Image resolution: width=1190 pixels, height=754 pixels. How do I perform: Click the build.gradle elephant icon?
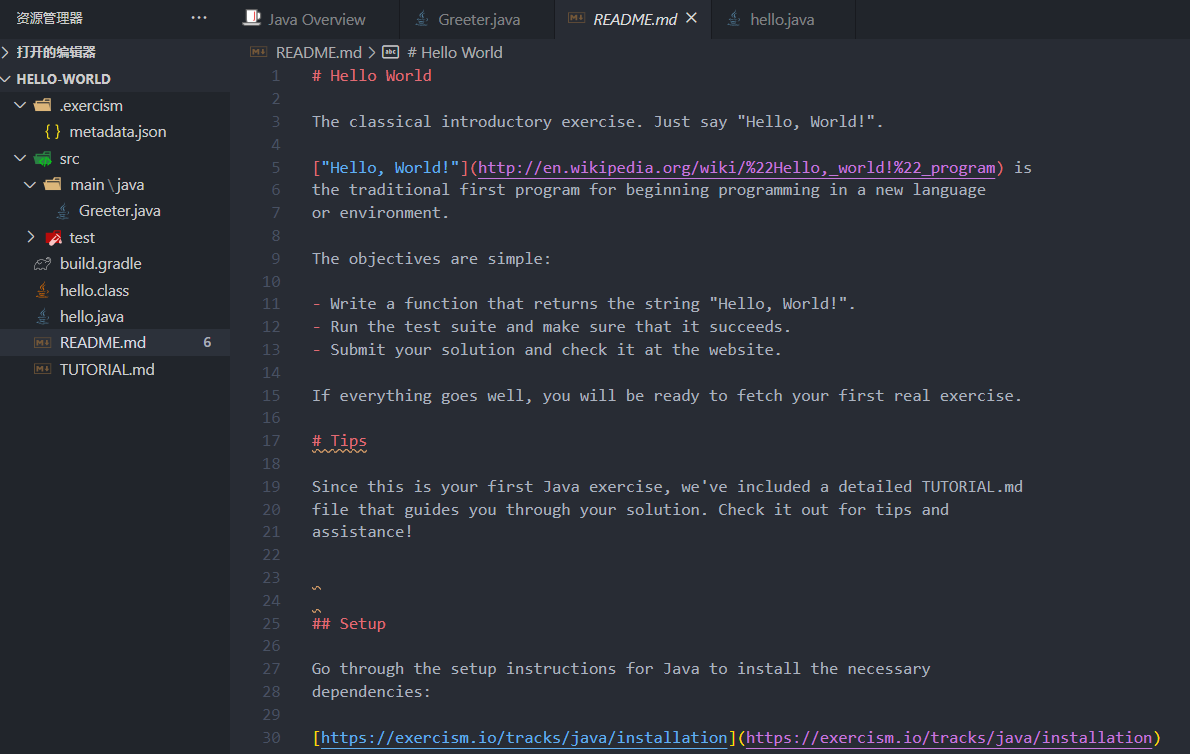pyautogui.click(x=42, y=264)
